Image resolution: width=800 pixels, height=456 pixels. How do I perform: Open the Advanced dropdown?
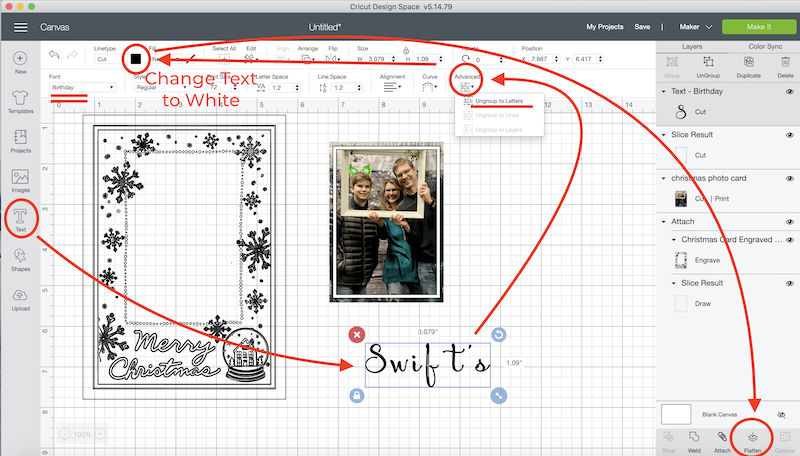pyautogui.click(x=467, y=88)
